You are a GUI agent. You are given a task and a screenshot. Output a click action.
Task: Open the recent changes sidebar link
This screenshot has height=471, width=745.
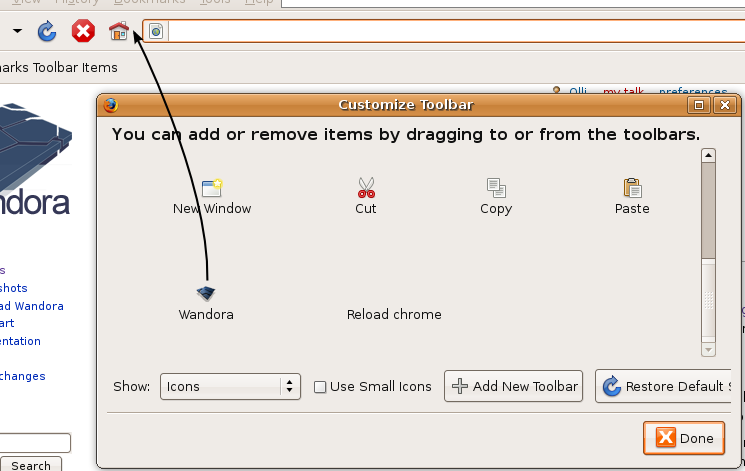(22, 376)
